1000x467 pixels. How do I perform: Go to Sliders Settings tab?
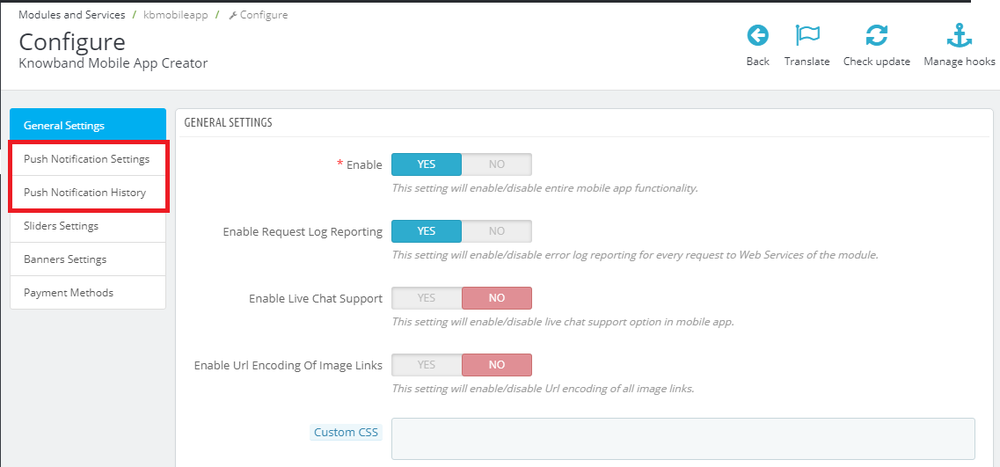coord(88,226)
